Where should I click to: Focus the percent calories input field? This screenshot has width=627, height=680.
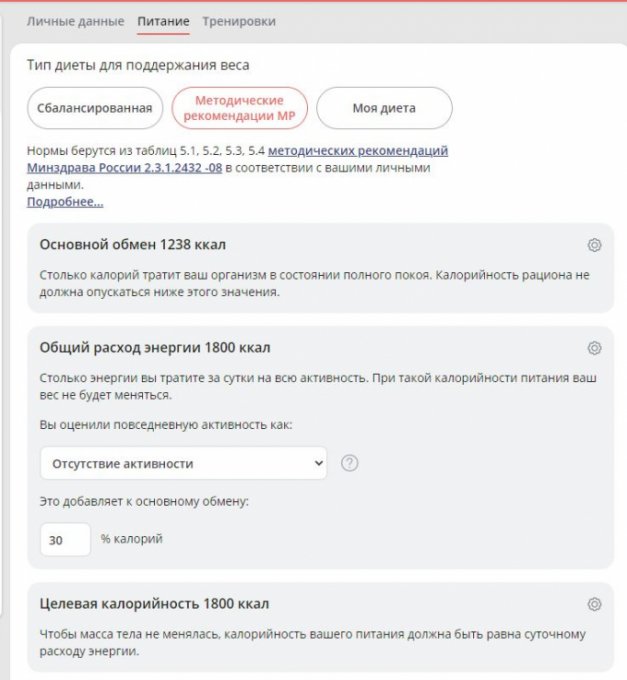click(x=65, y=539)
